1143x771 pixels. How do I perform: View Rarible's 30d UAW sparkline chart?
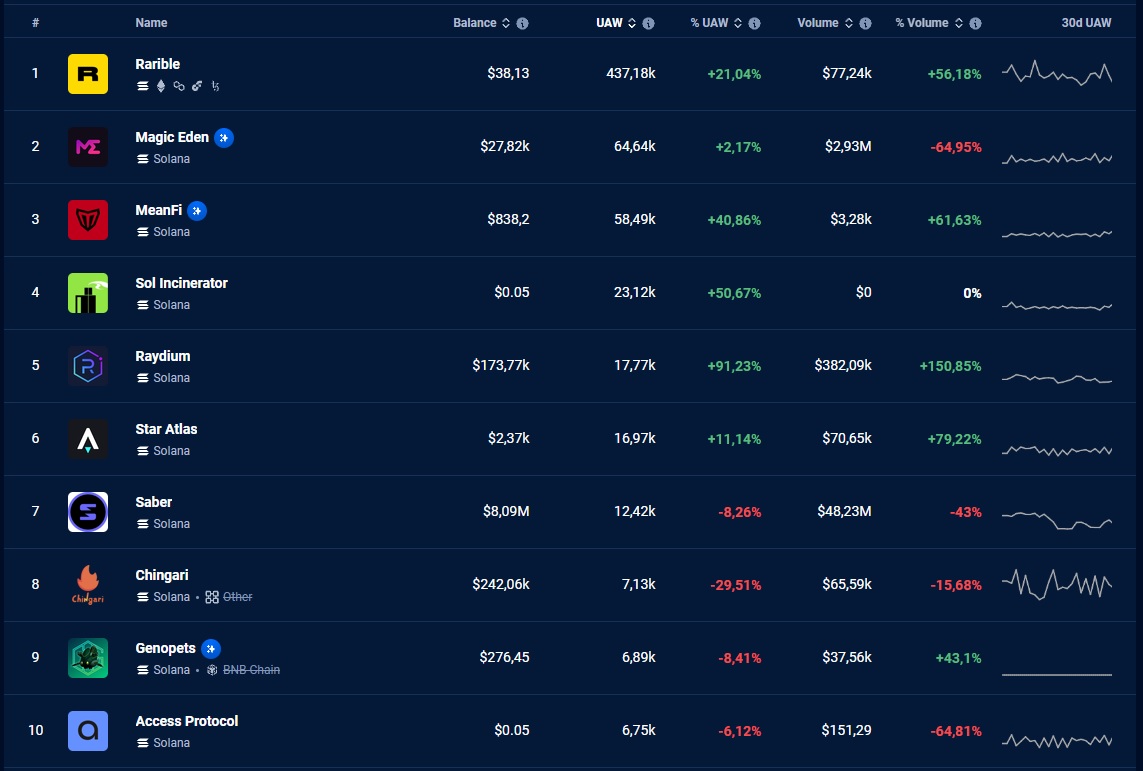[1057, 74]
